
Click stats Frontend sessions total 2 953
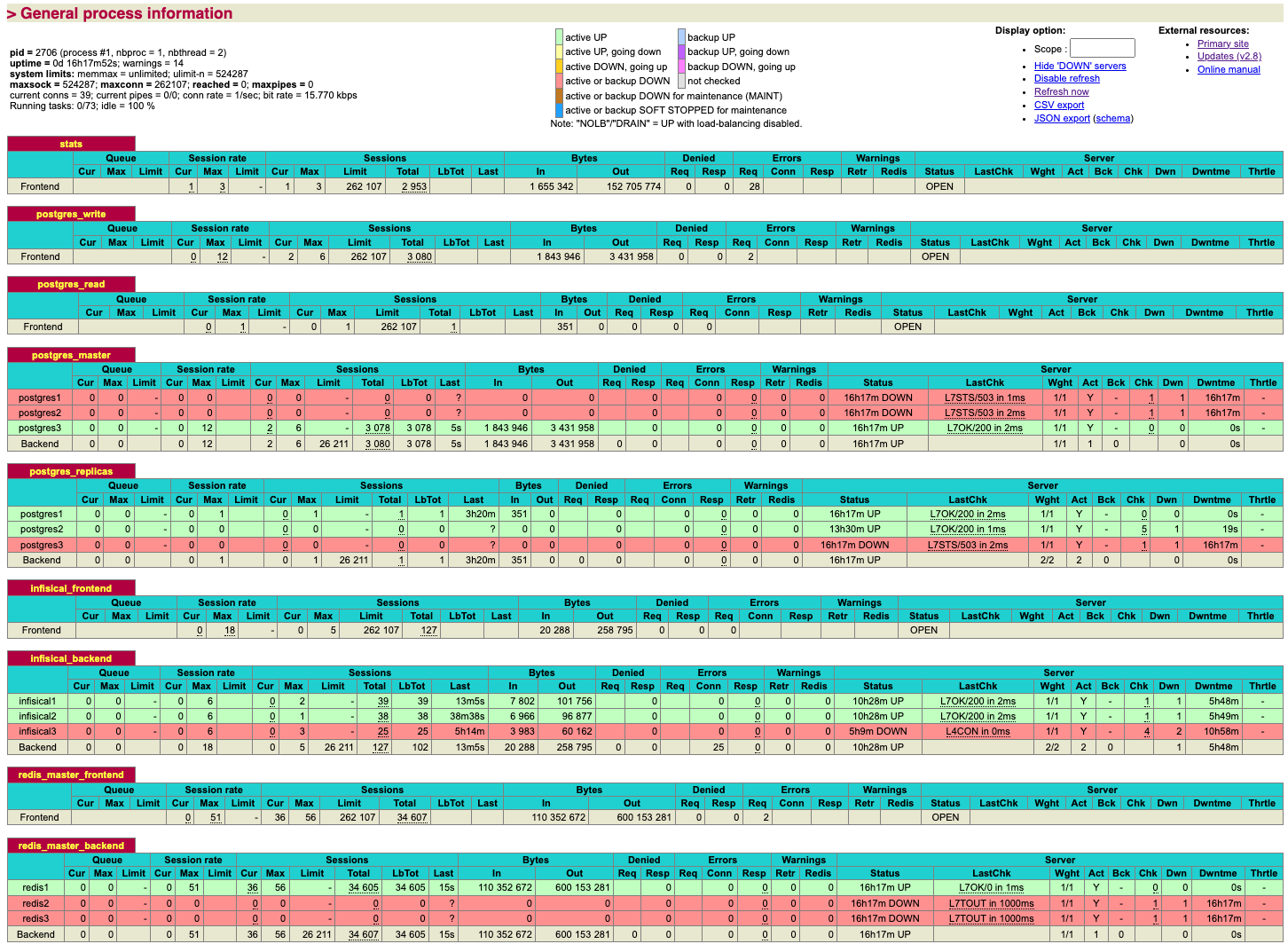click(x=413, y=187)
